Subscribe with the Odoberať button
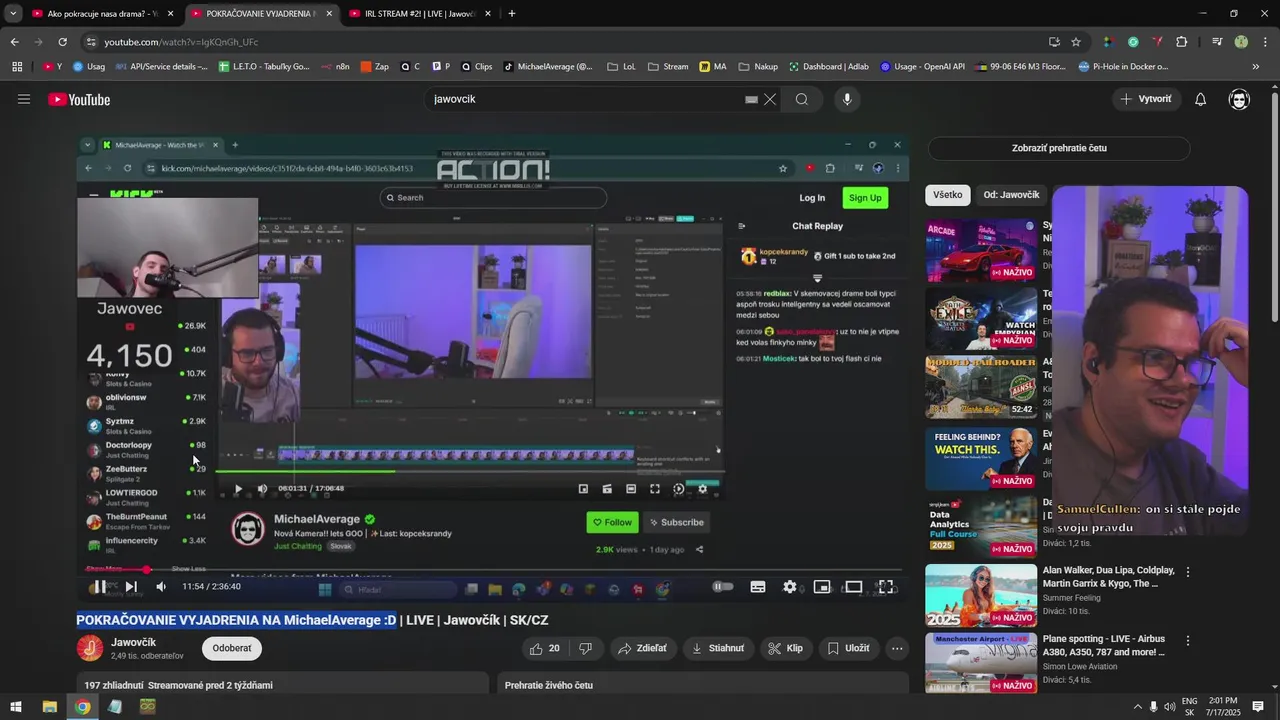The width and height of the screenshot is (1280, 720). point(232,648)
